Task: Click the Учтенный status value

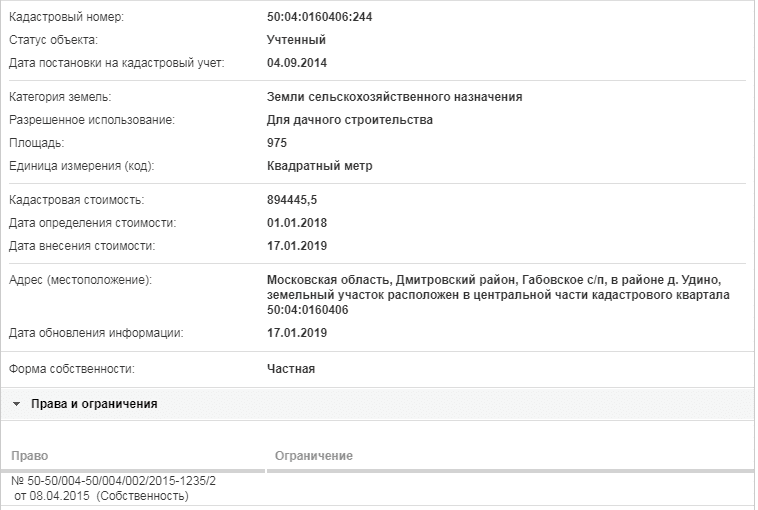Action: (x=296, y=40)
